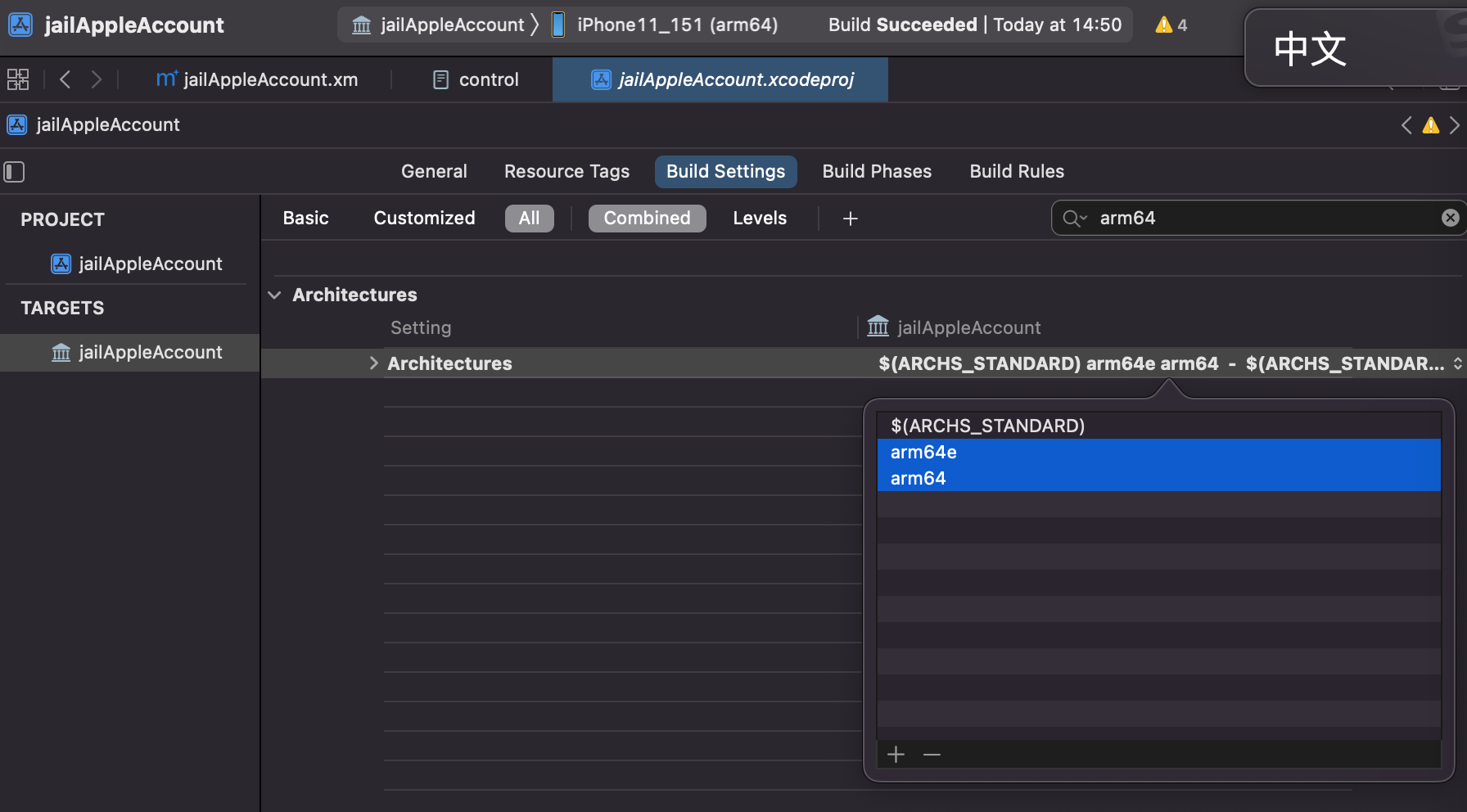Click the Setting column header
Viewport: 1467px width, 812px height.
click(421, 327)
